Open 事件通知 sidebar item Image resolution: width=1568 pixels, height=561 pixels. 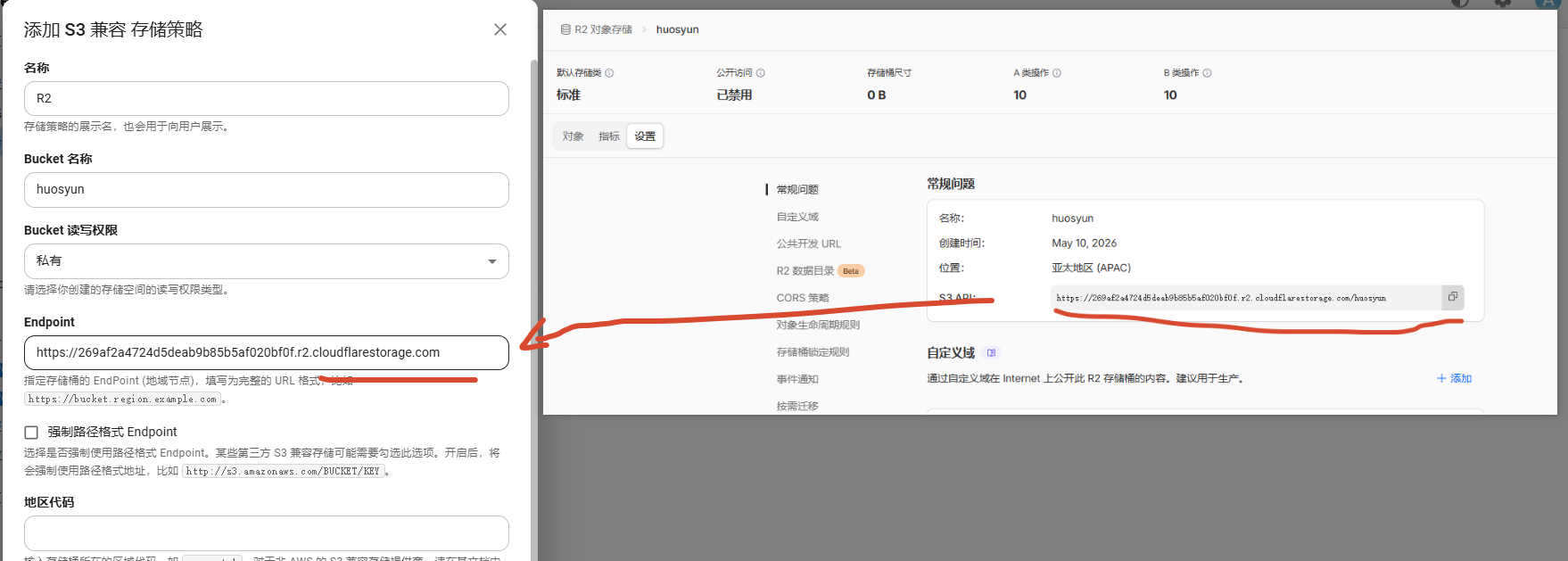click(797, 379)
